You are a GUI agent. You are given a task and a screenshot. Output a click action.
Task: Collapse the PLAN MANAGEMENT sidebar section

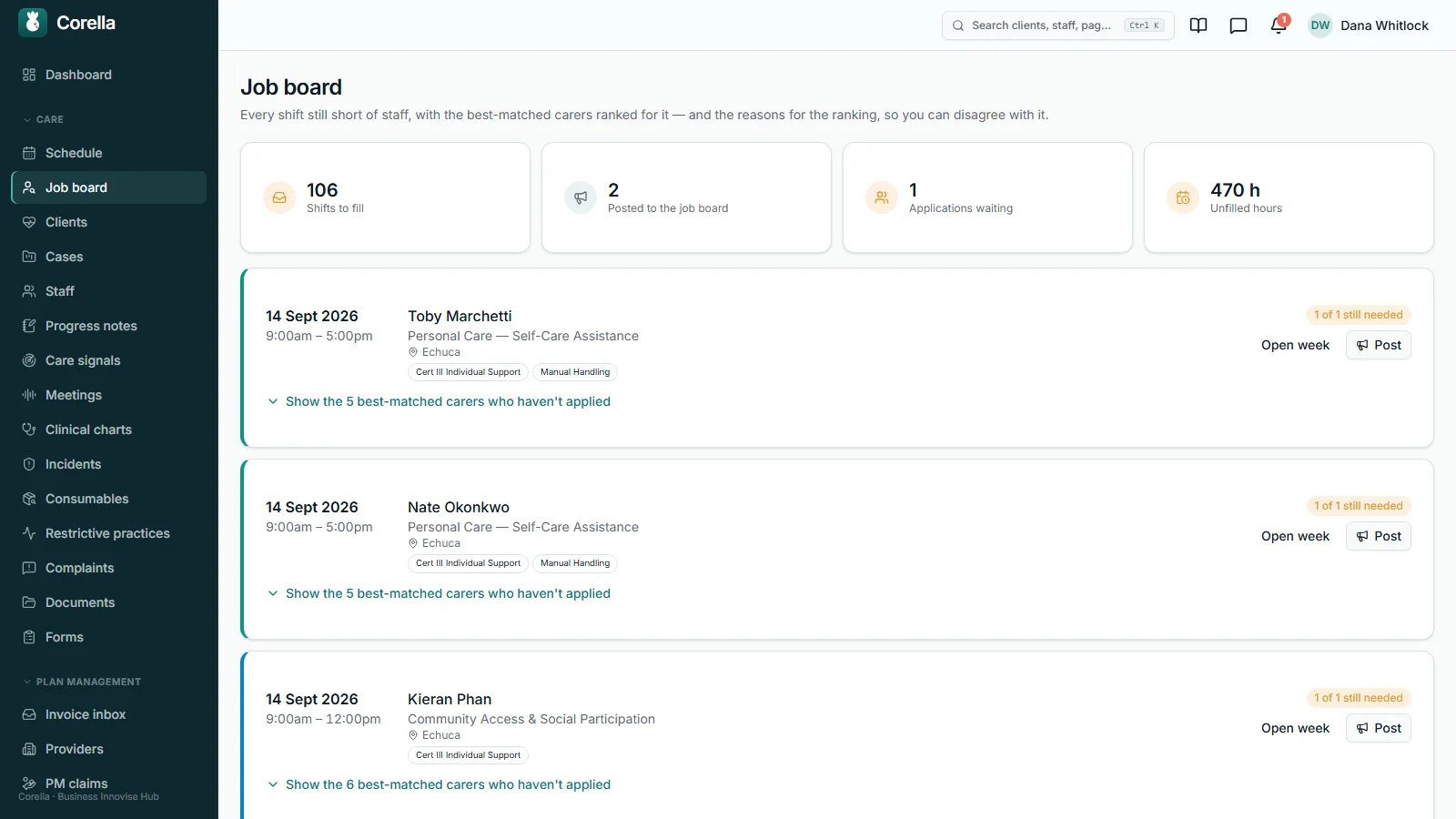tap(82, 682)
